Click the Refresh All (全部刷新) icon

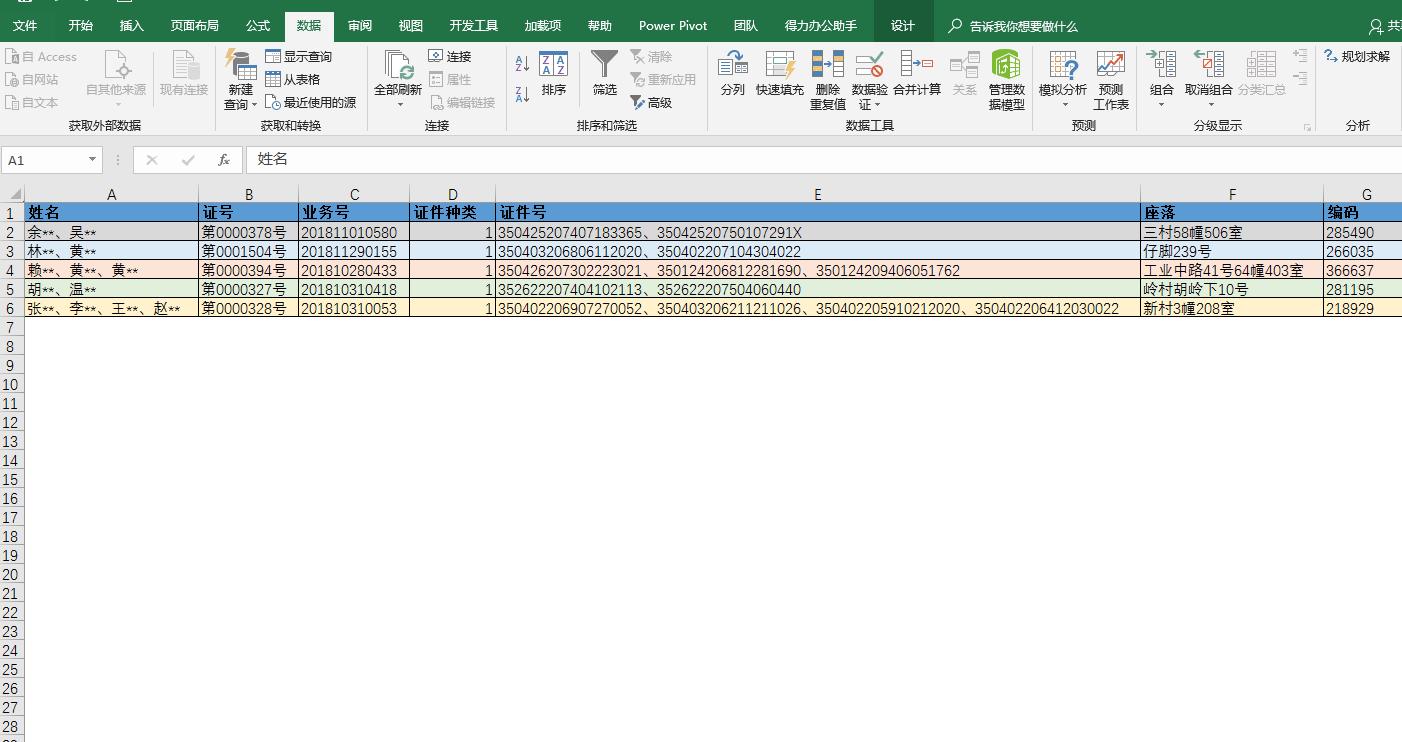398,70
